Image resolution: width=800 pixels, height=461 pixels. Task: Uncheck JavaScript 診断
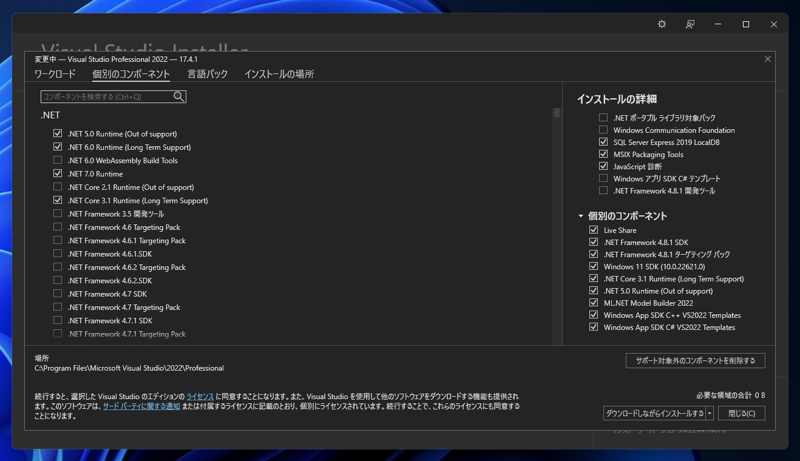603,166
